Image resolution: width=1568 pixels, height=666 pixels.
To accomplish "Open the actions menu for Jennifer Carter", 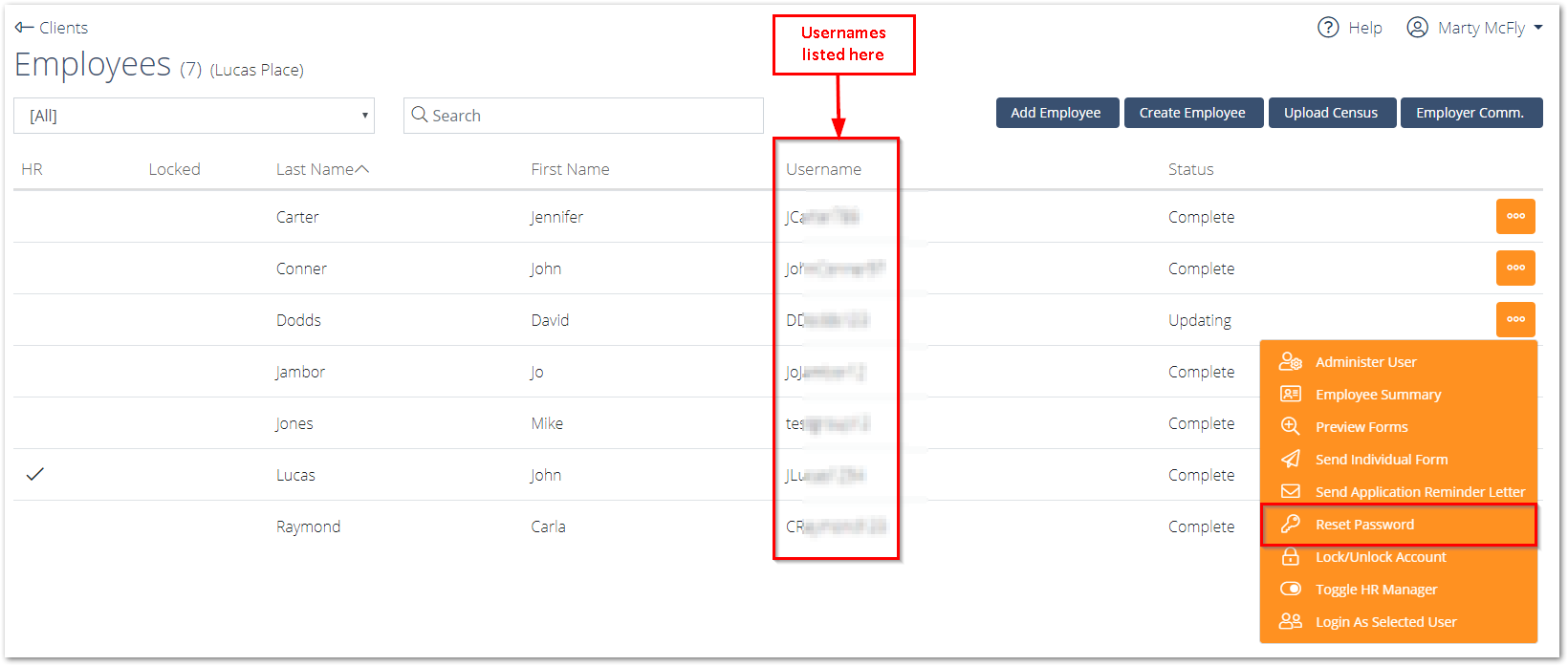I will pos(1515,216).
